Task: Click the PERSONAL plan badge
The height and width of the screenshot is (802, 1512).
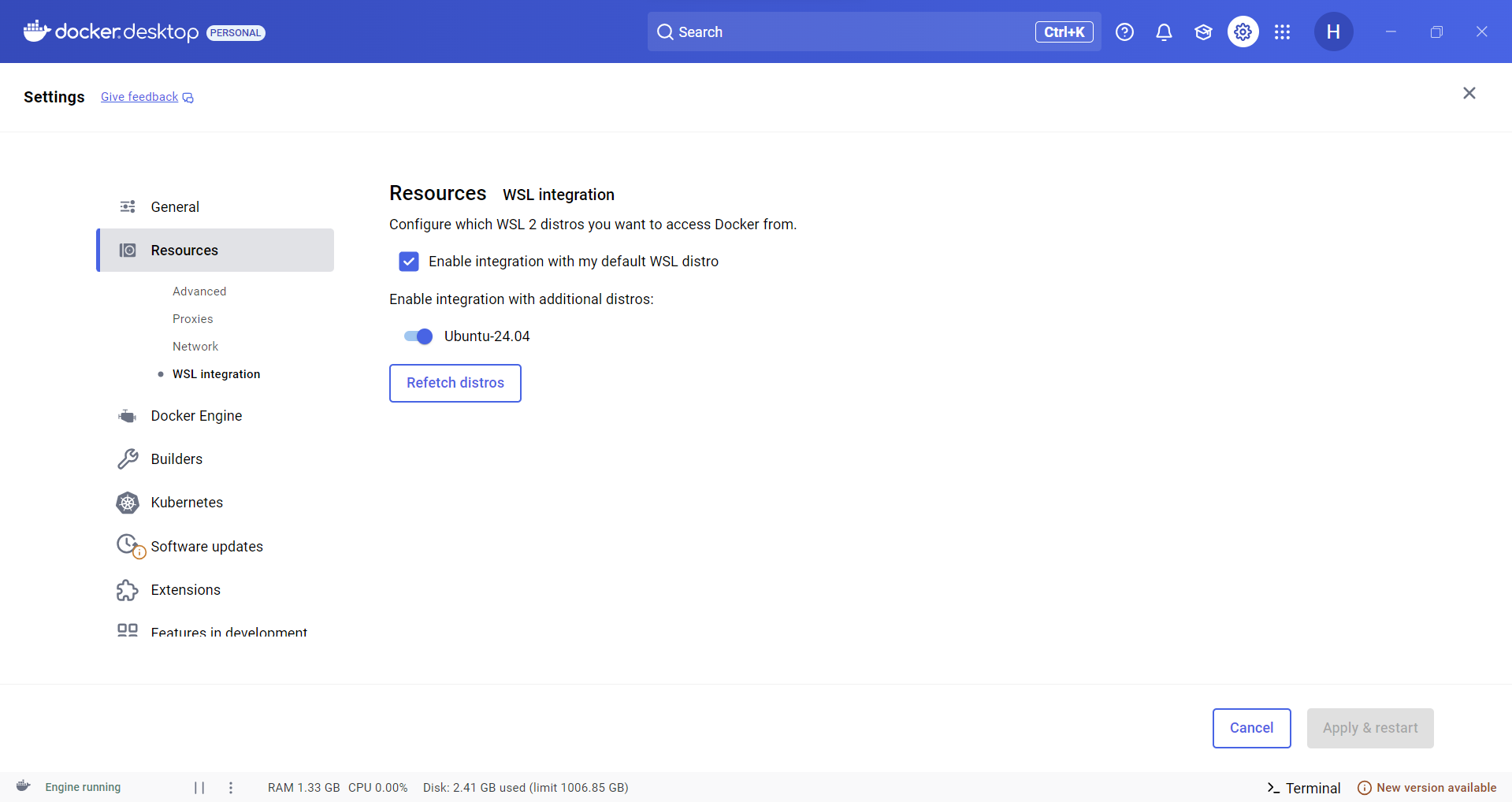Action: coord(236,32)
